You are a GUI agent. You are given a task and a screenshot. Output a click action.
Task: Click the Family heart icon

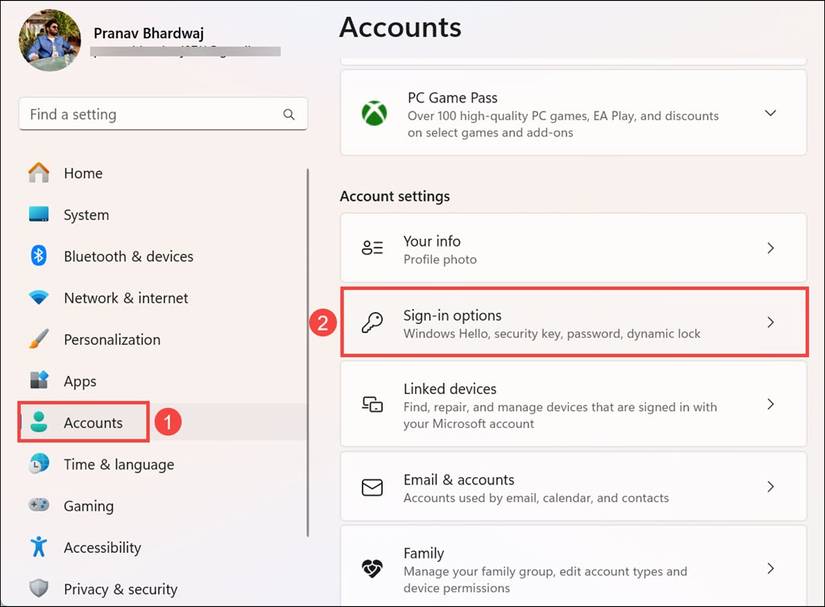372,568
